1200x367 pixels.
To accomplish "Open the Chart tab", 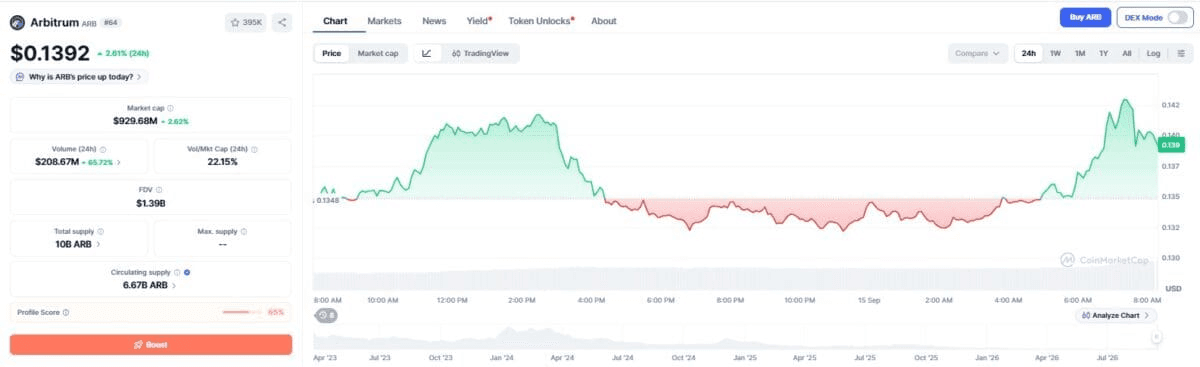I will [x=335, y=20].
